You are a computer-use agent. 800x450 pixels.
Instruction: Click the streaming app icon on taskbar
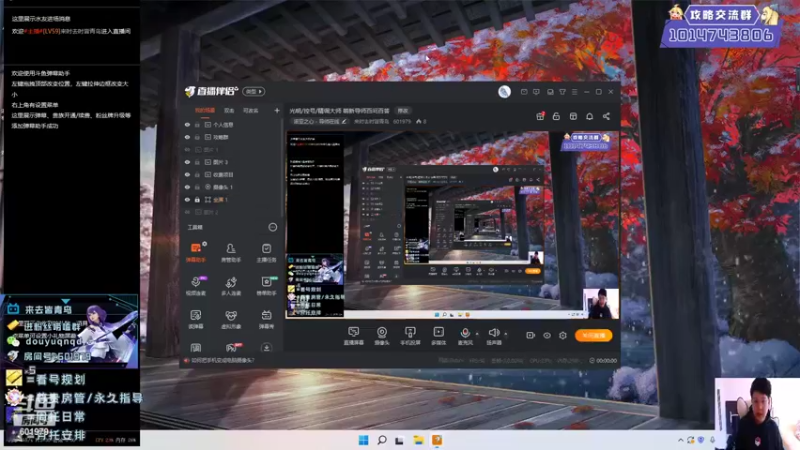[437, 440]
